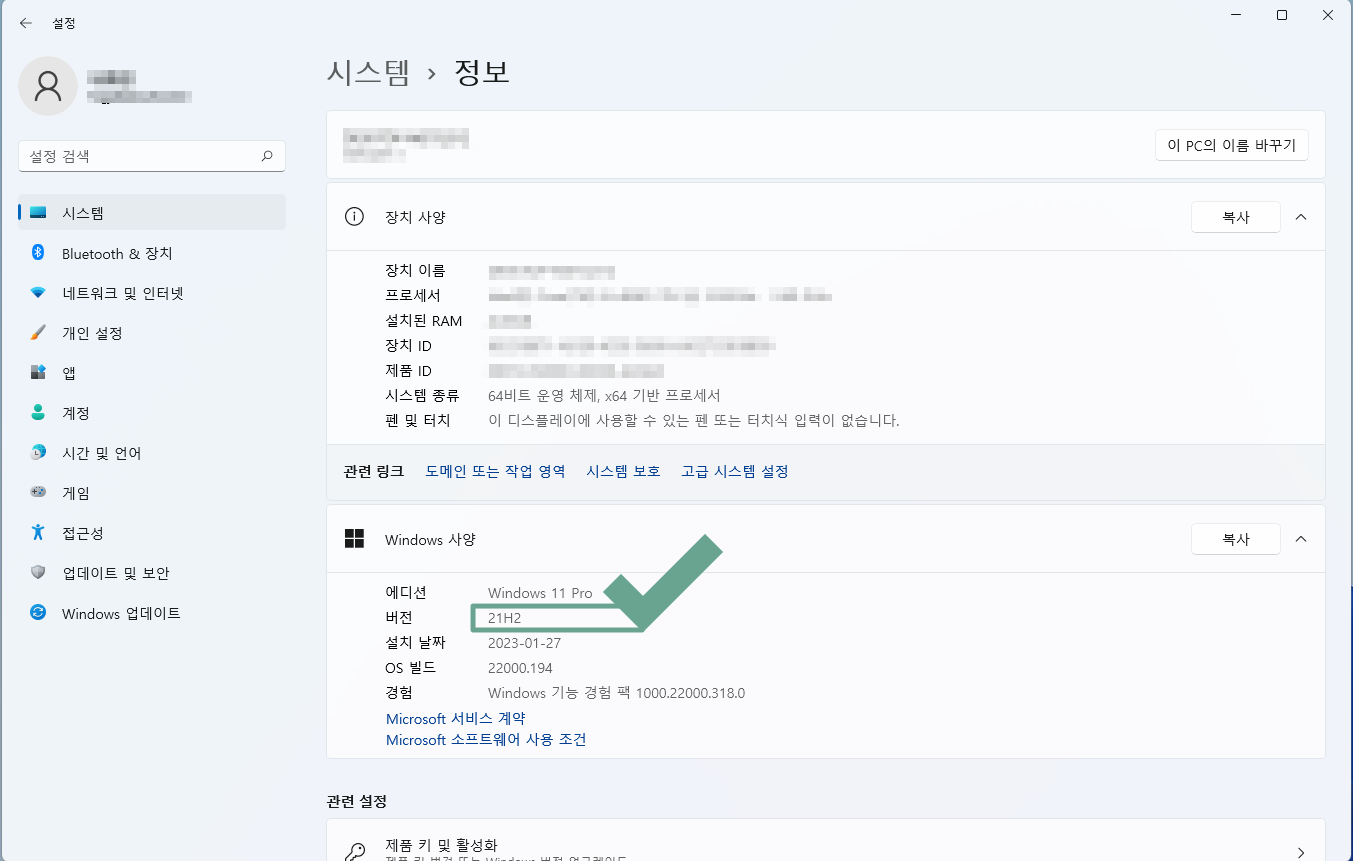Open 개인 설정 via its brush icon

tap(38, 333)
